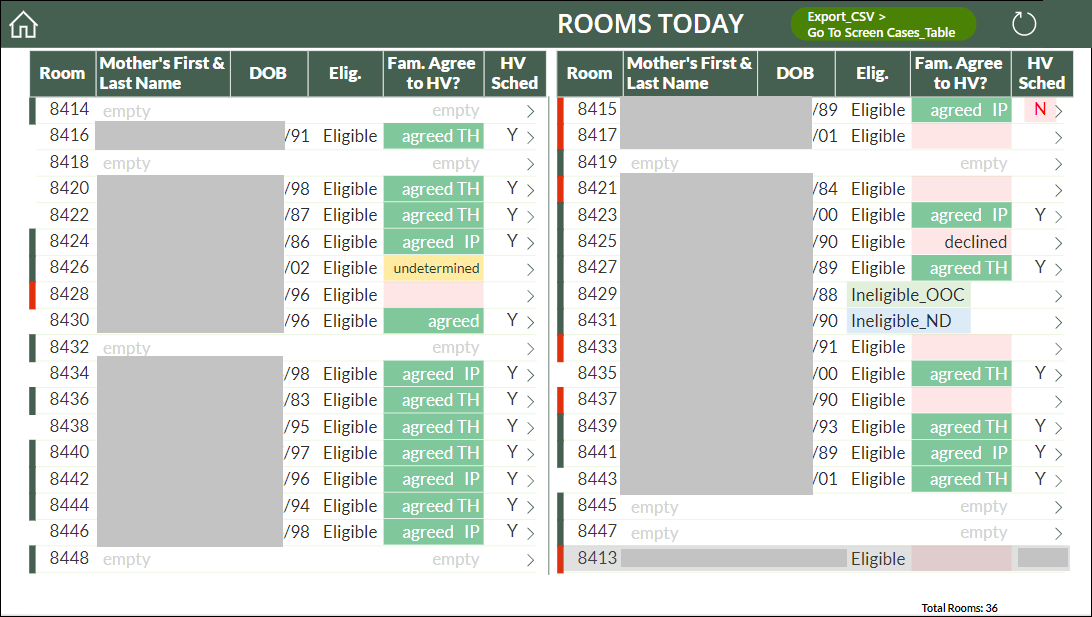Open room 8428 details arrow
Image resolution: width=1092 pixels, height=617 pixels.
pos(531,296)
